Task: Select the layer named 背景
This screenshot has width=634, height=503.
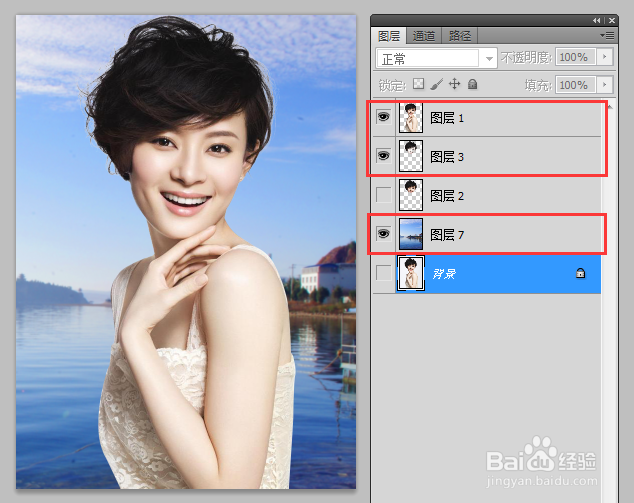Action: pos(486,273)
